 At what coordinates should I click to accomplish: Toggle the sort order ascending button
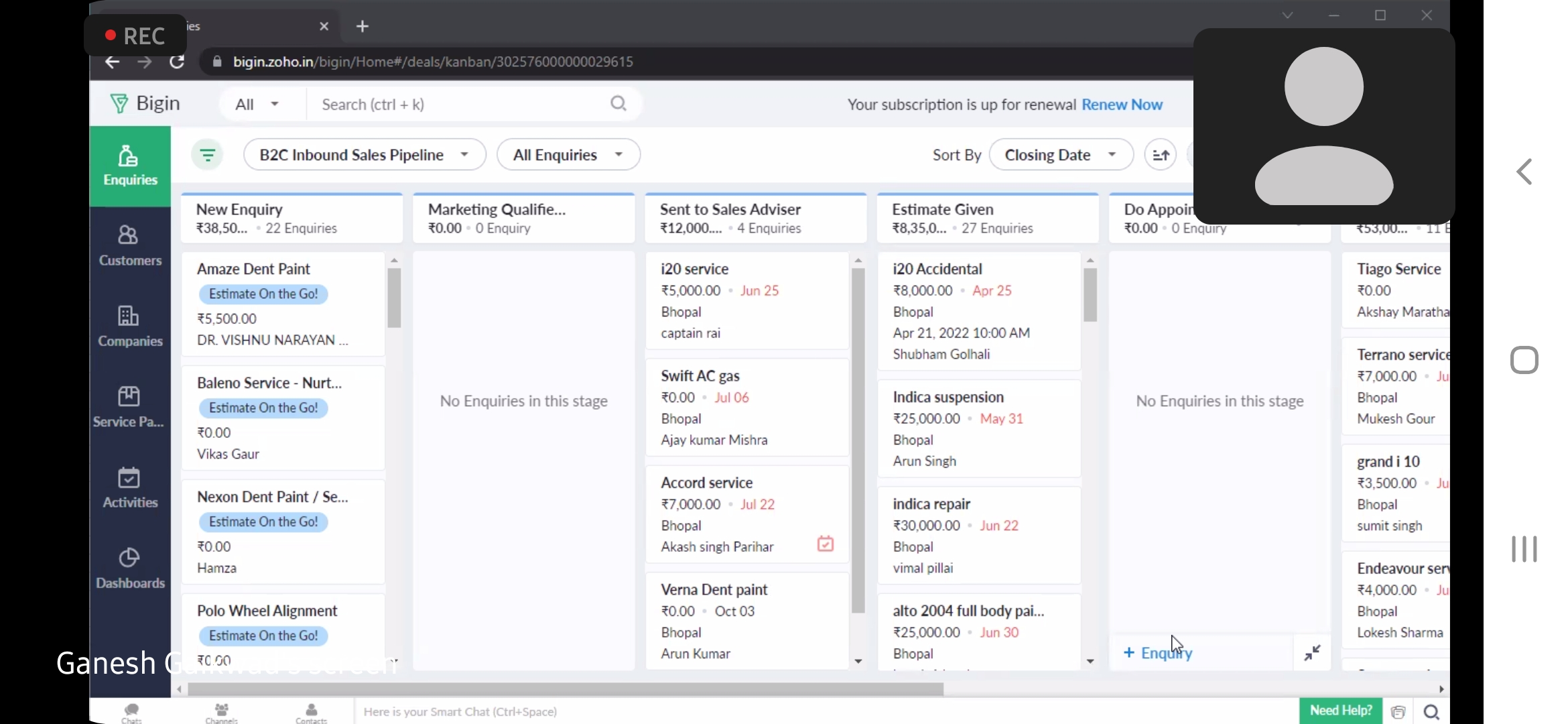coord(1160,155)
